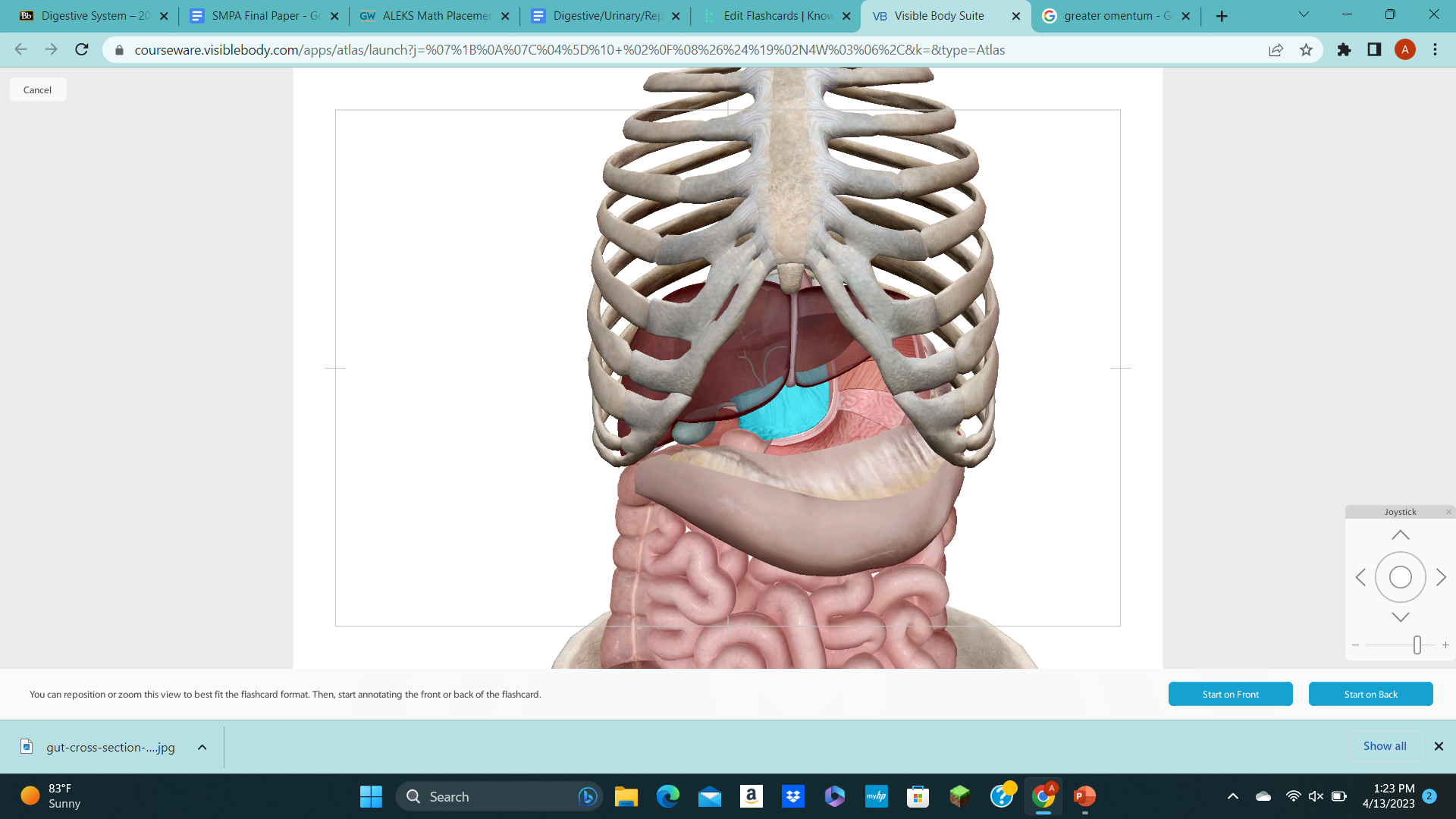Open the share icon in the address bar

tap(1276, 50)
